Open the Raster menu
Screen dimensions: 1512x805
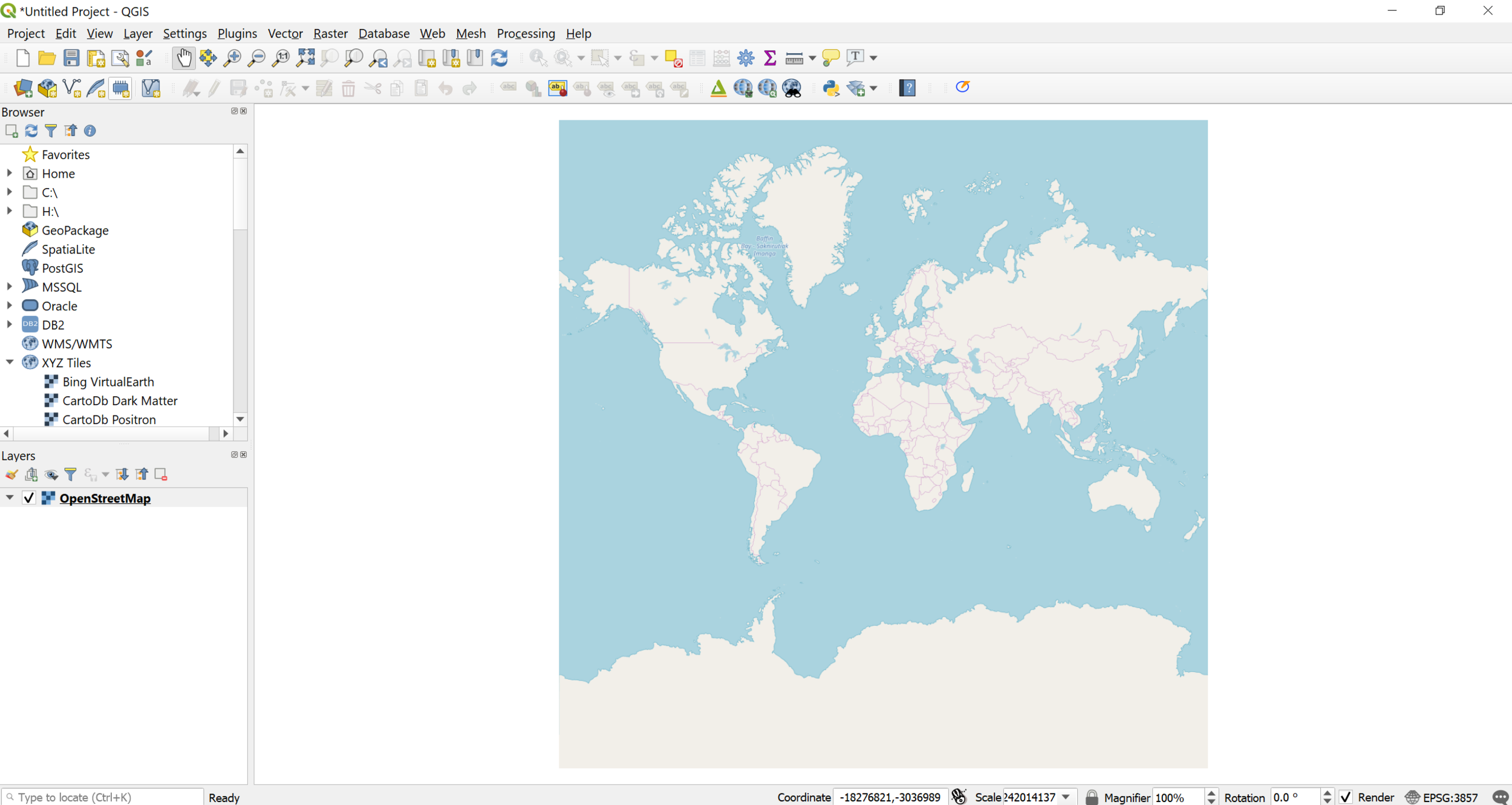click(x=330, y=33)
